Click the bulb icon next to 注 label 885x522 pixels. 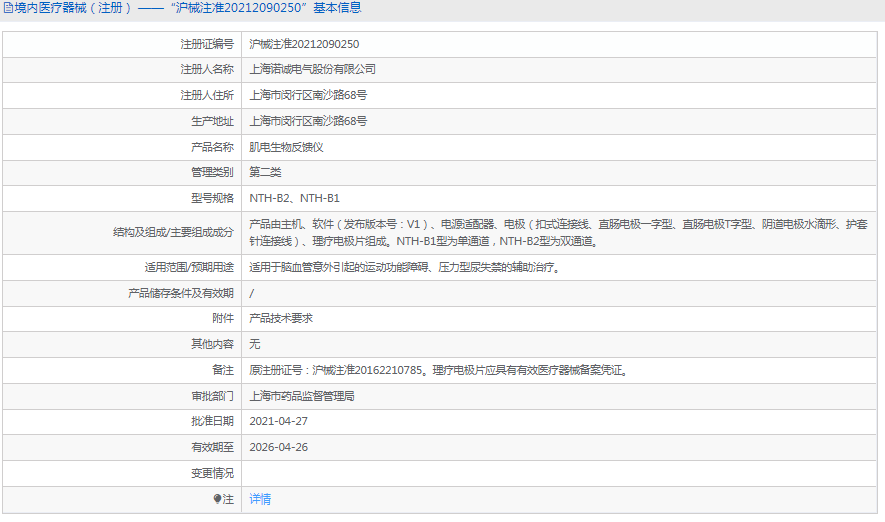[x=217, y=499]
